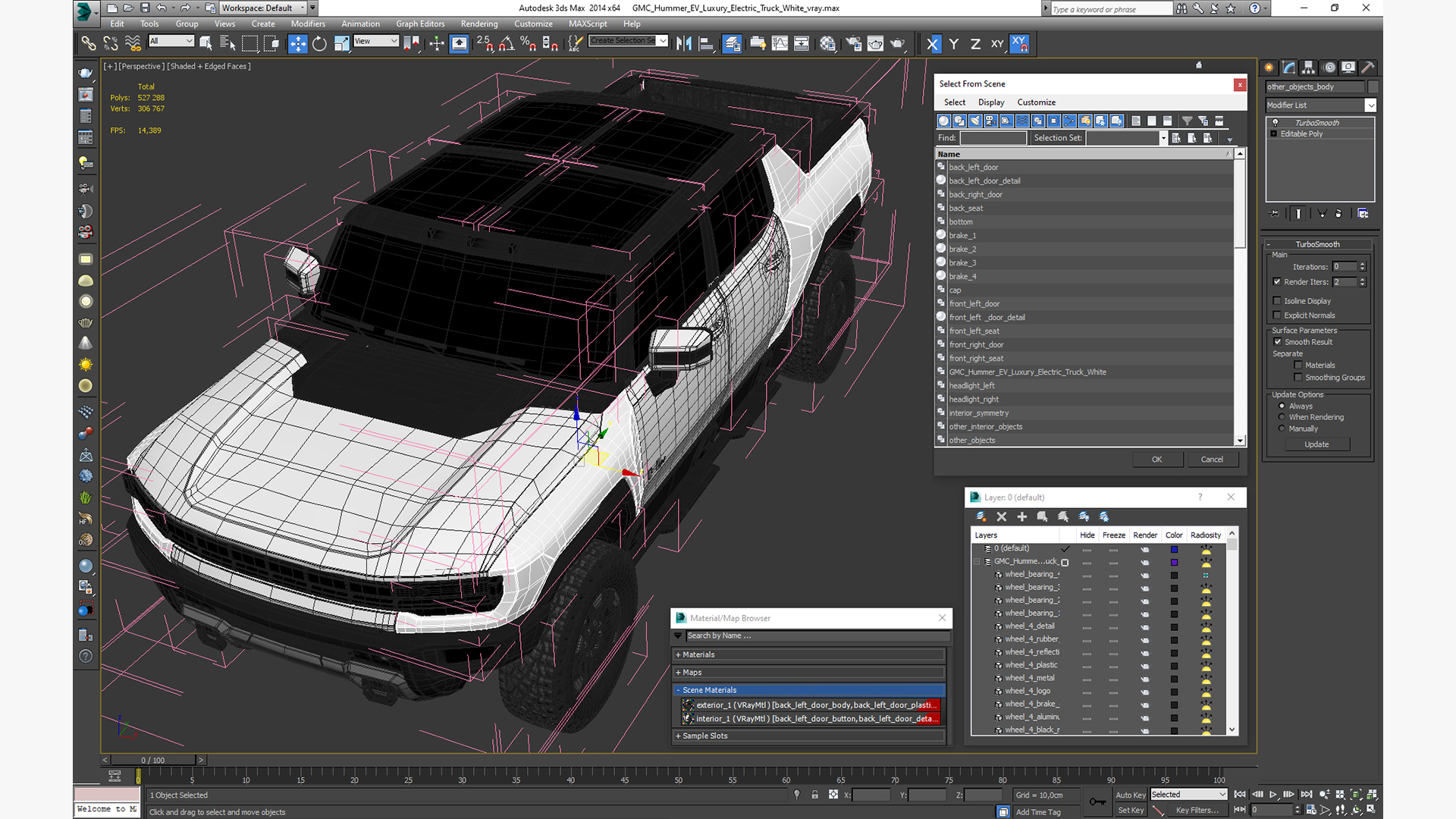Select the Manually update option
1456x819 pixels.
tap(1282, 428)
